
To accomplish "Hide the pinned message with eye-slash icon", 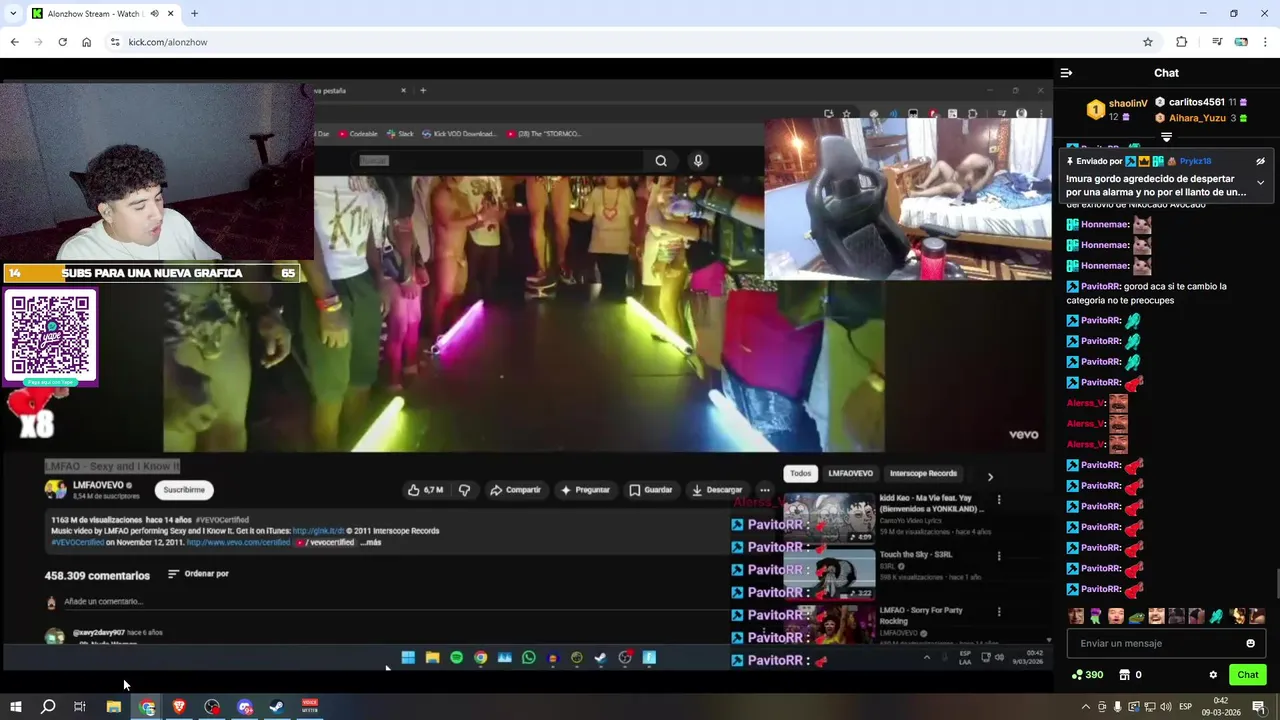I will click(1261, 161).
